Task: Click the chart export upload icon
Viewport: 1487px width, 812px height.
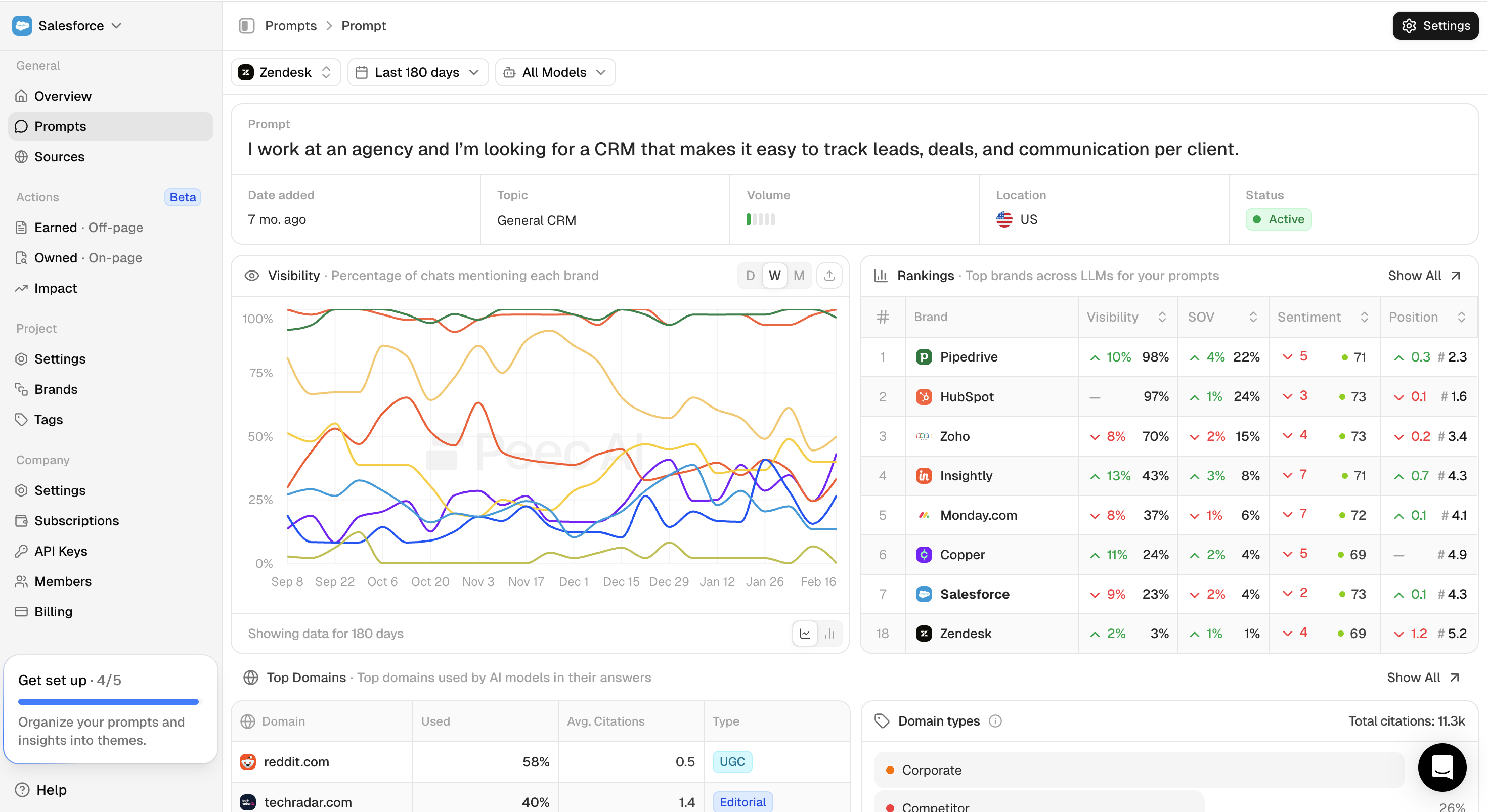Action: pyautogui.click(x=829, y=275)
